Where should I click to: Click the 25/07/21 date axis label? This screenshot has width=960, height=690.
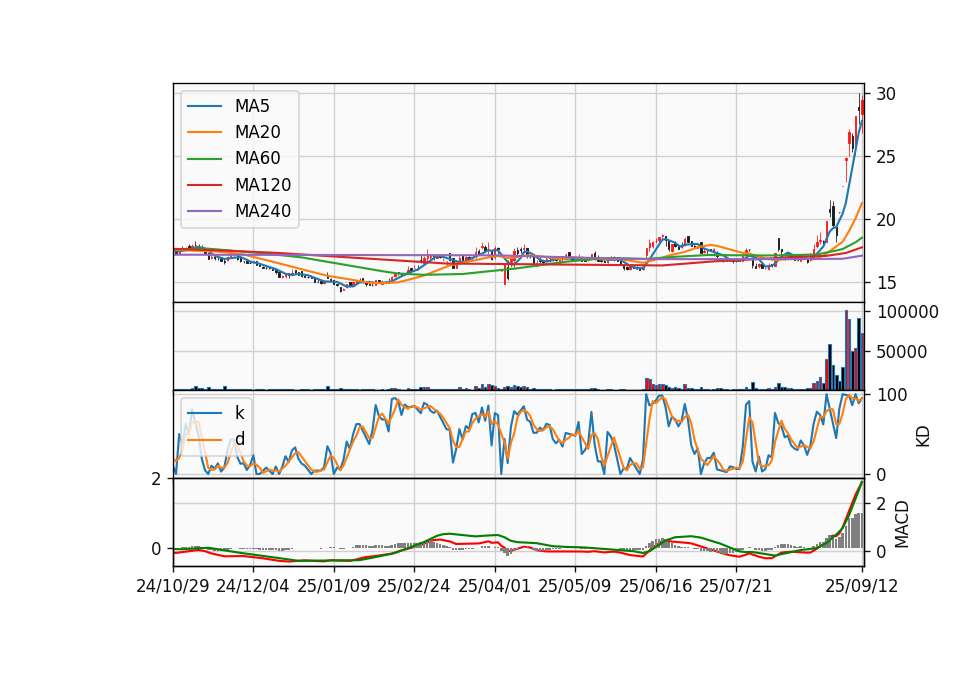(736, 587)
